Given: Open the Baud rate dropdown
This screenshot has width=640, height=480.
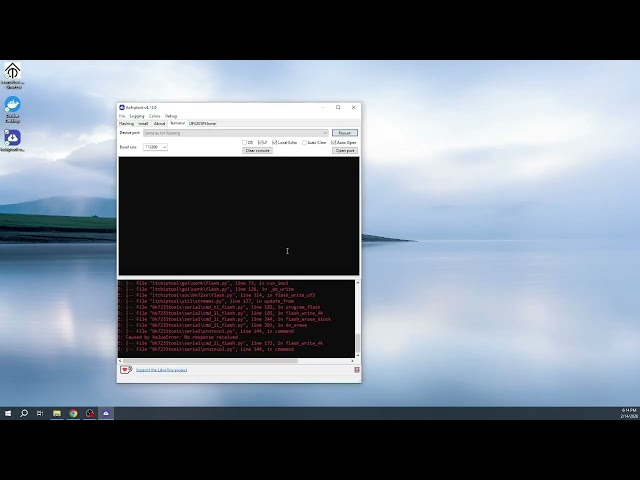Looking at the screenshot, I should point(155,147).
